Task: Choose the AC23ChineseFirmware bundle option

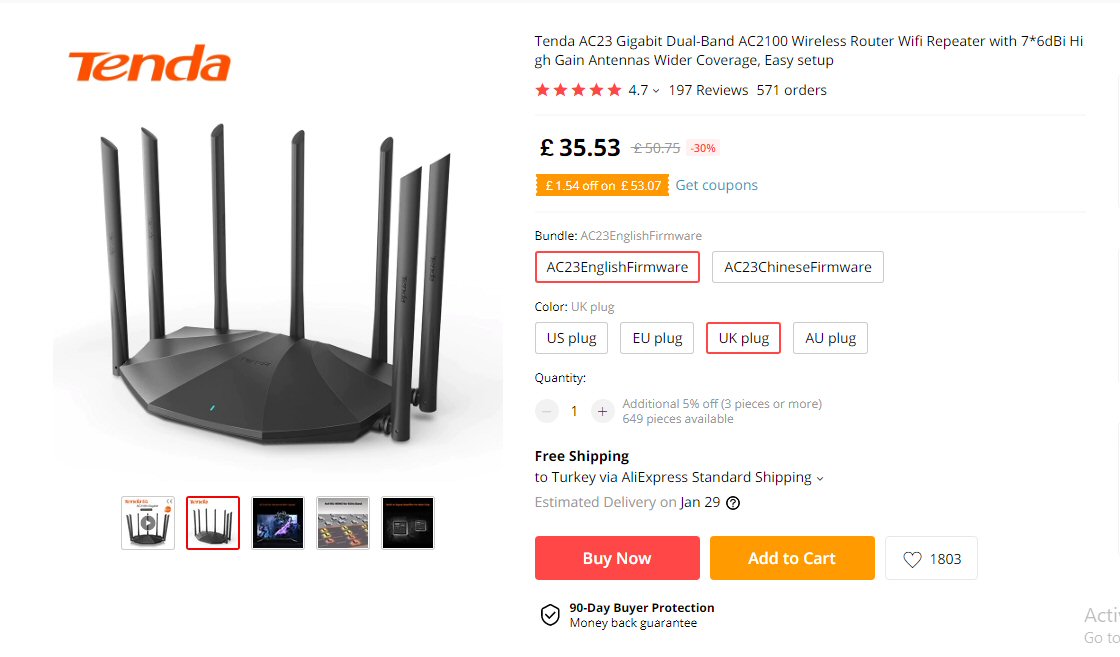Action: (x=797, y=267)
